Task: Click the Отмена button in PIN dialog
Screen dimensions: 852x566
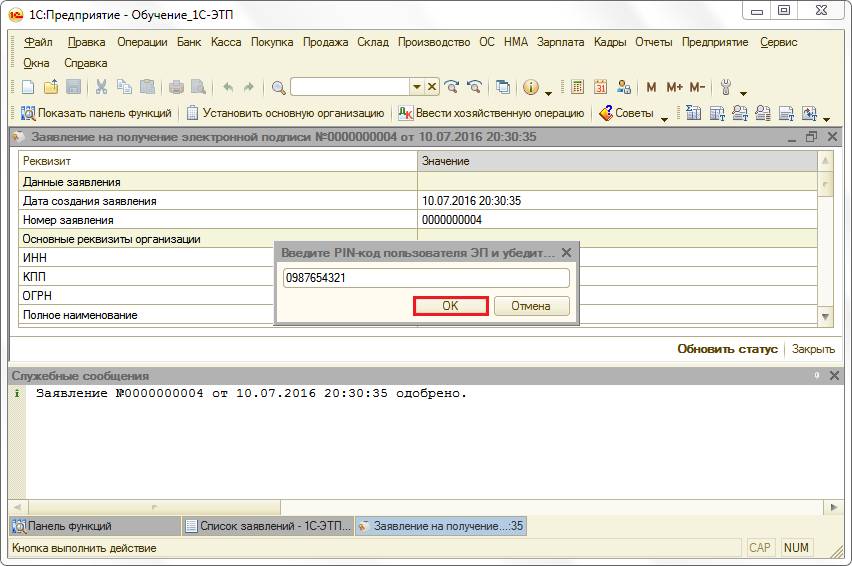Action: point(531,306)
